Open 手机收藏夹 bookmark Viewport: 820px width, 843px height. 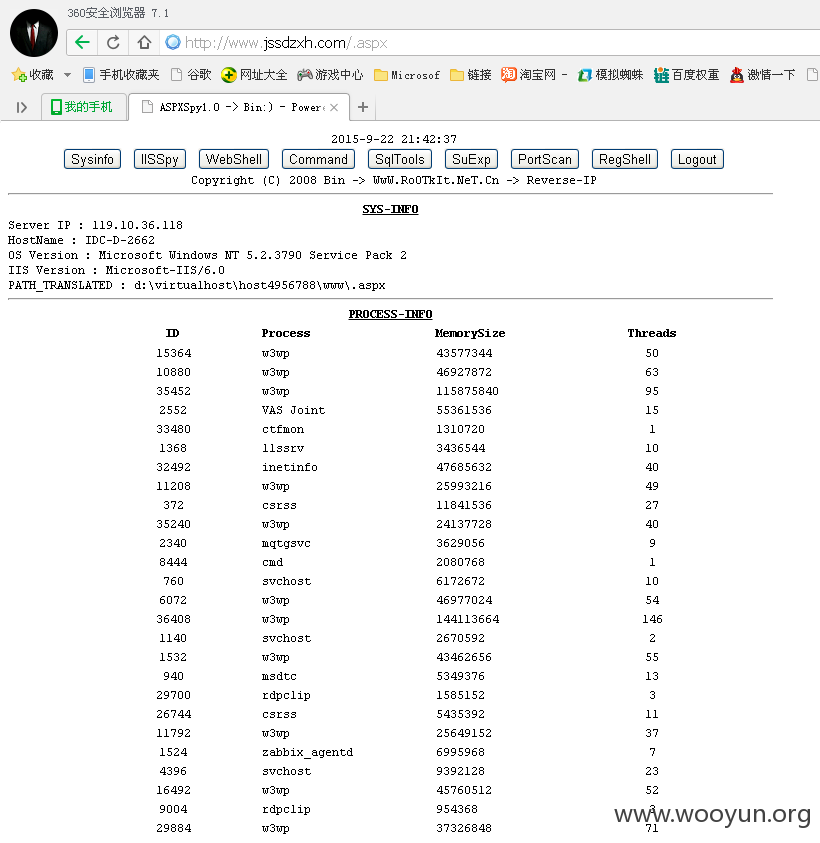(x=121, y=75)
